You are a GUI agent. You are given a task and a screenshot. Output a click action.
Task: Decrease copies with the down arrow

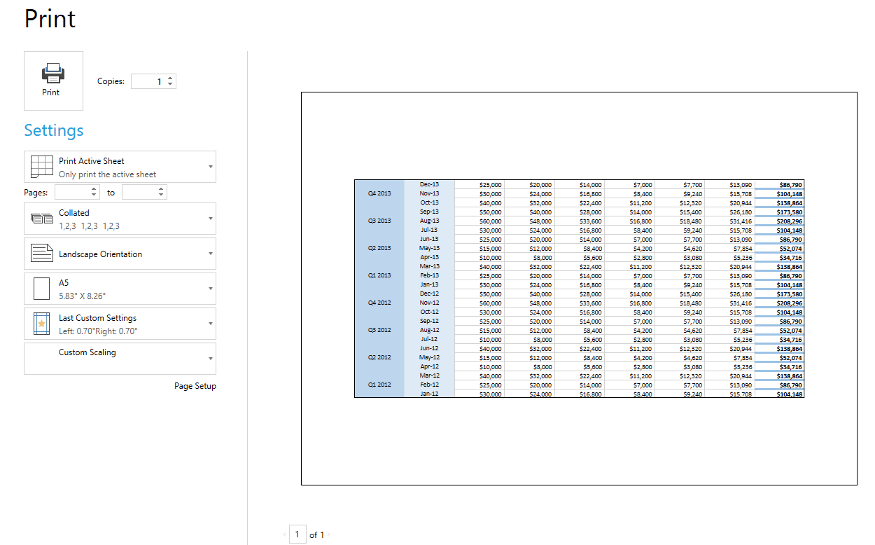point(170,85)
